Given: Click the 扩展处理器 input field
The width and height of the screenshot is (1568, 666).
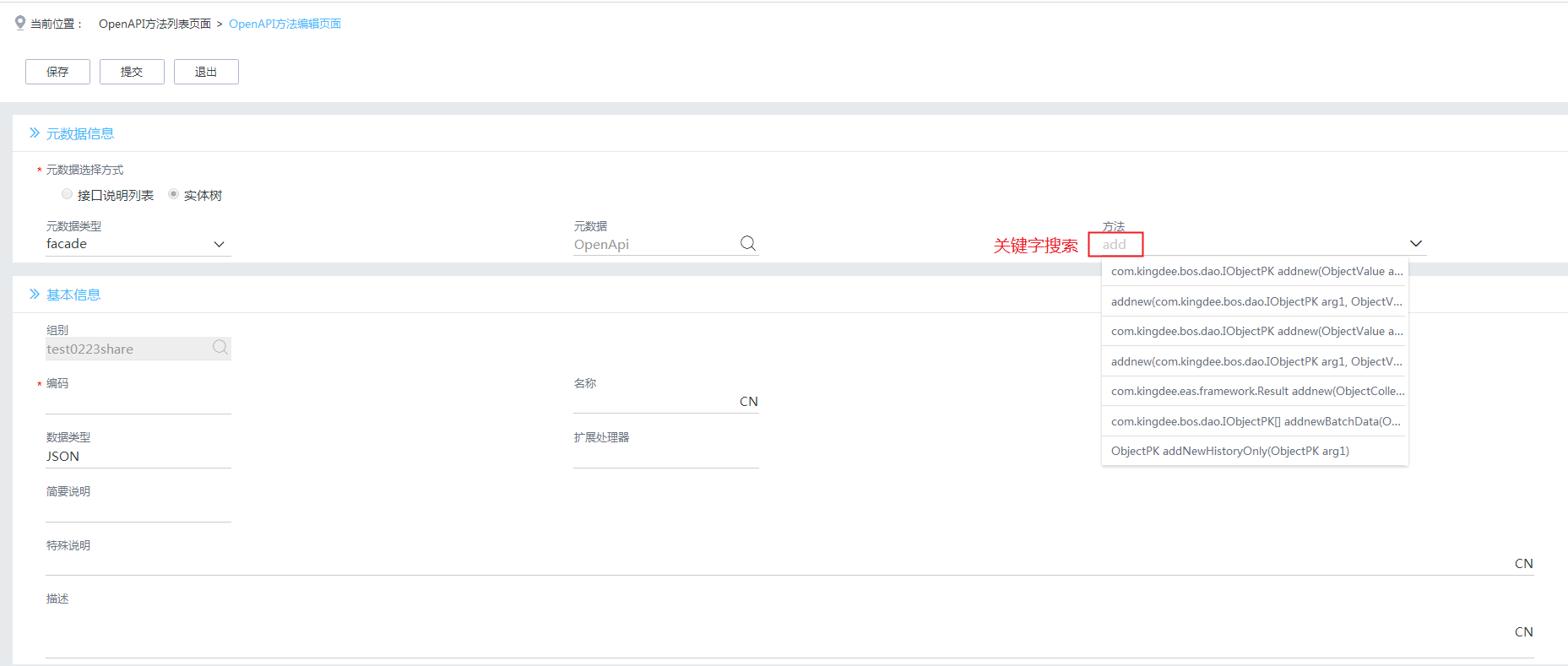Looking at the screenshot, I should point(665,457).
